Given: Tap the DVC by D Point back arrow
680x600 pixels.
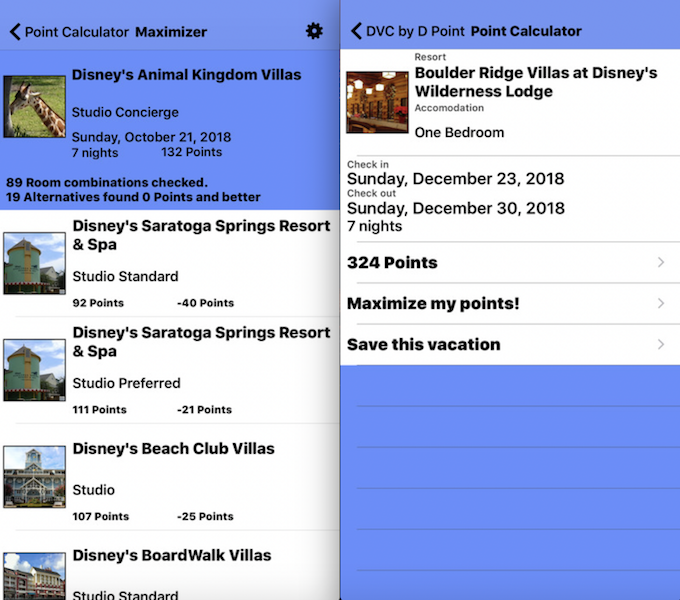Looking at the screenshot, I should [x=356, y=31].
